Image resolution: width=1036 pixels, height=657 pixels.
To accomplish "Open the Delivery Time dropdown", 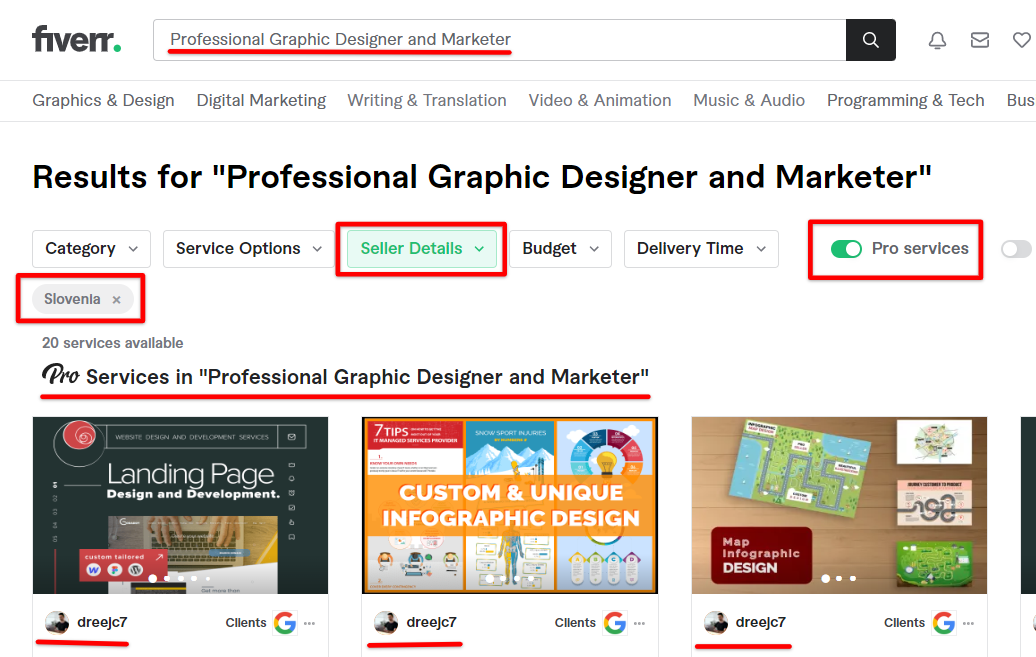I will 701,248.
